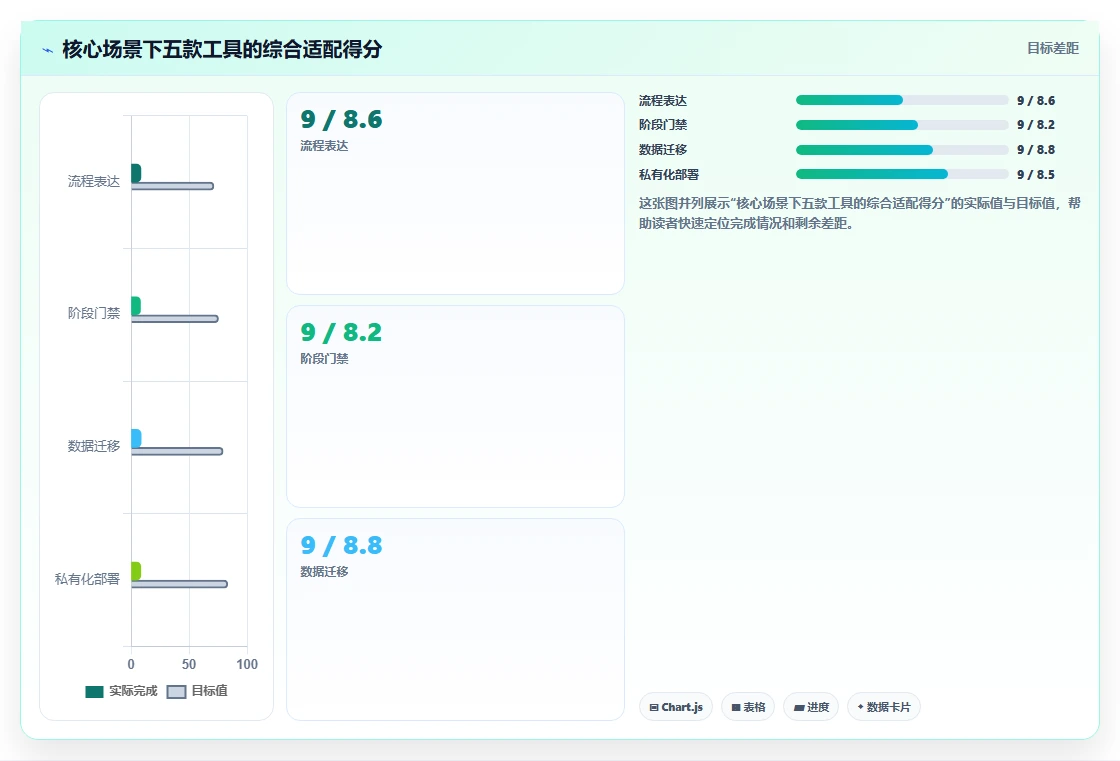1120x761 pixels.
Task: Click the 阶段门禁 progress bar
Action: tap(902, 125)
